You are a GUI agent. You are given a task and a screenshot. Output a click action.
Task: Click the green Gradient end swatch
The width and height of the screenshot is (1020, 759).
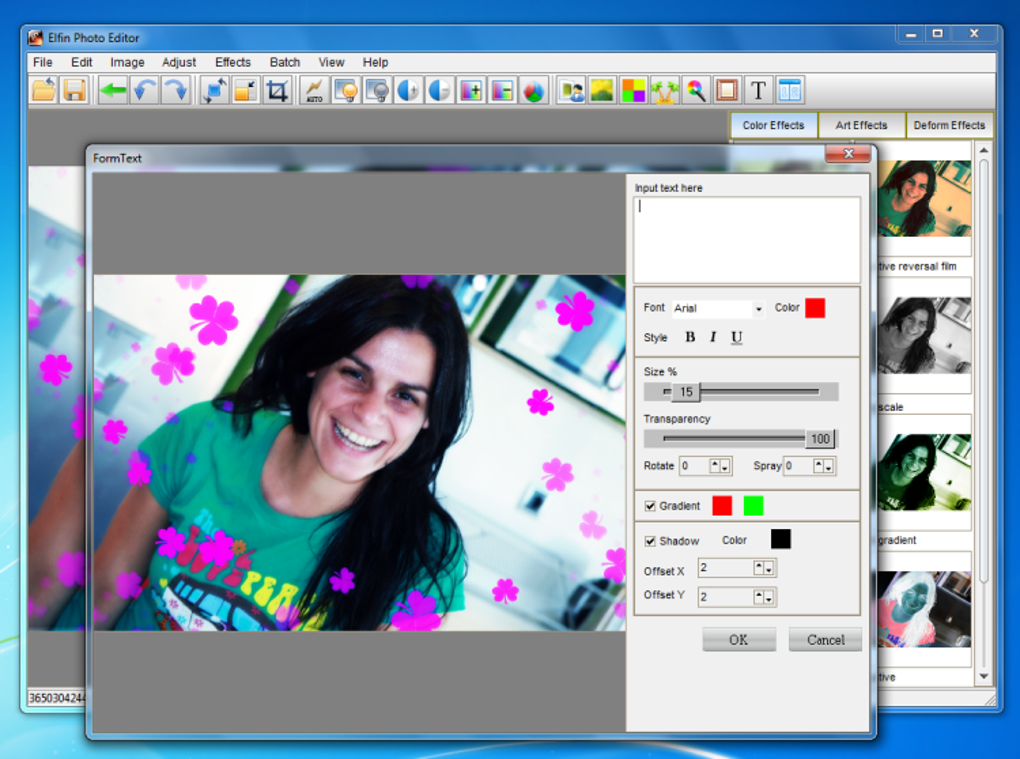753,505
